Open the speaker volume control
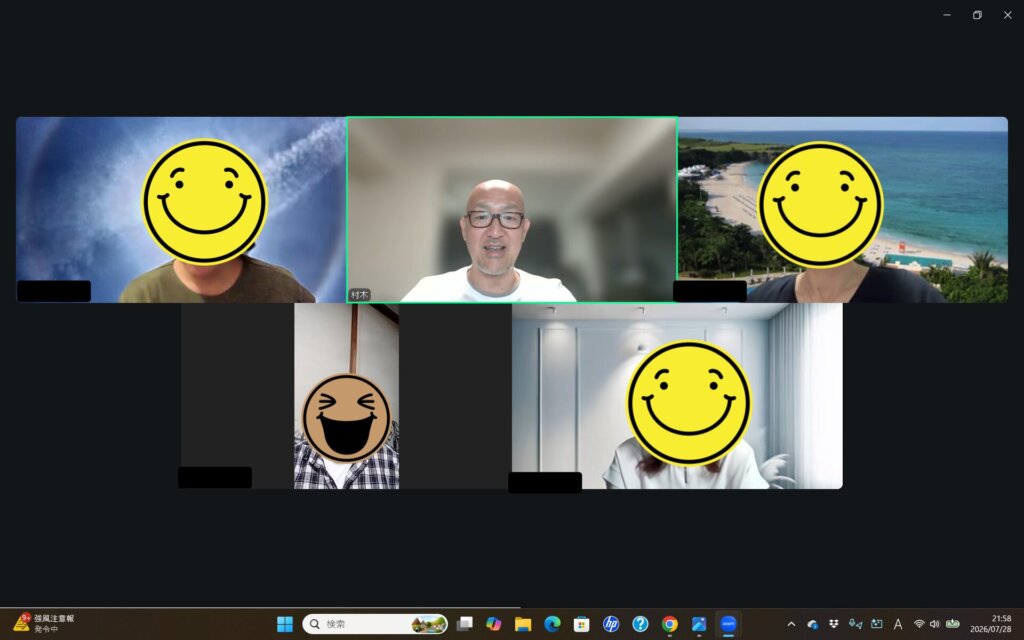 point(935,624)
